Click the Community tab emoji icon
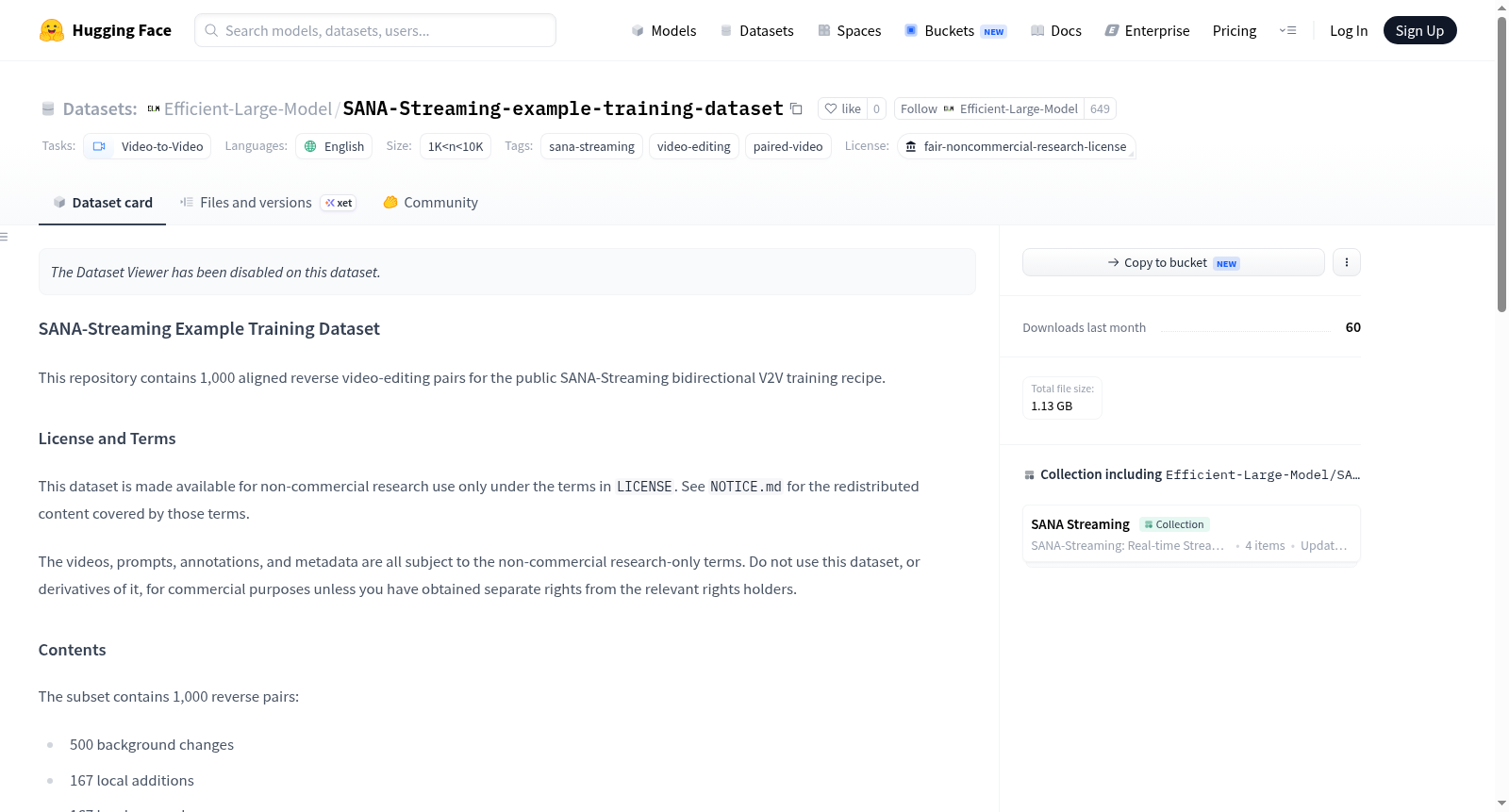 click(x=390, y=202)
